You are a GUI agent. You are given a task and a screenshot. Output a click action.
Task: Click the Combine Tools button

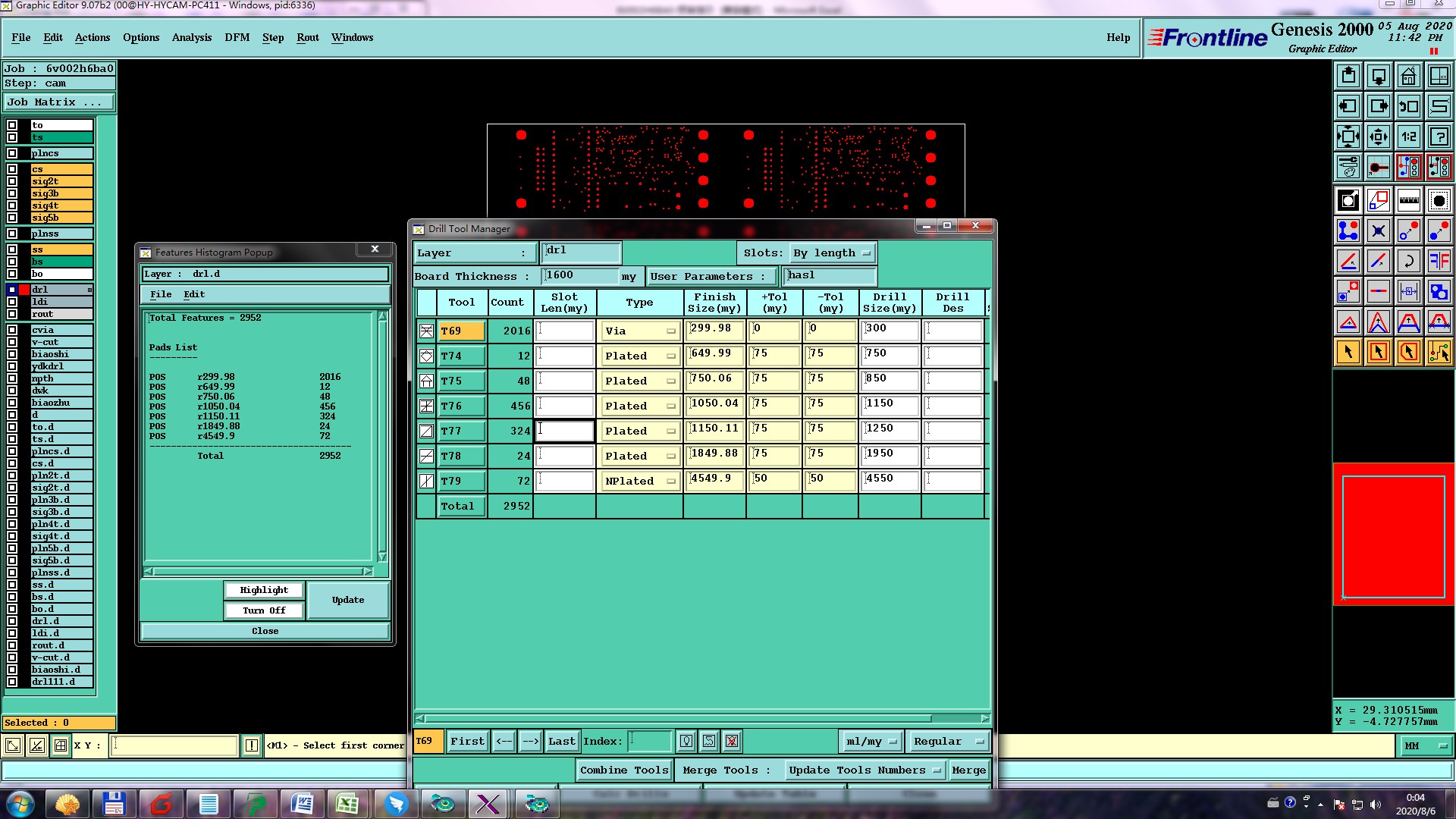(x=623, y=770)
